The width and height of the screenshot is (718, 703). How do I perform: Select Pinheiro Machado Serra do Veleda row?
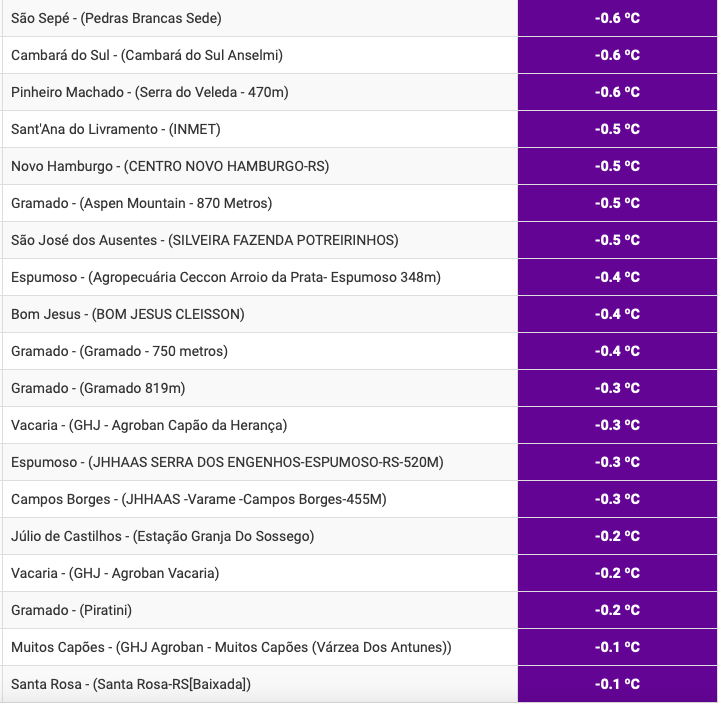(359, 92)
